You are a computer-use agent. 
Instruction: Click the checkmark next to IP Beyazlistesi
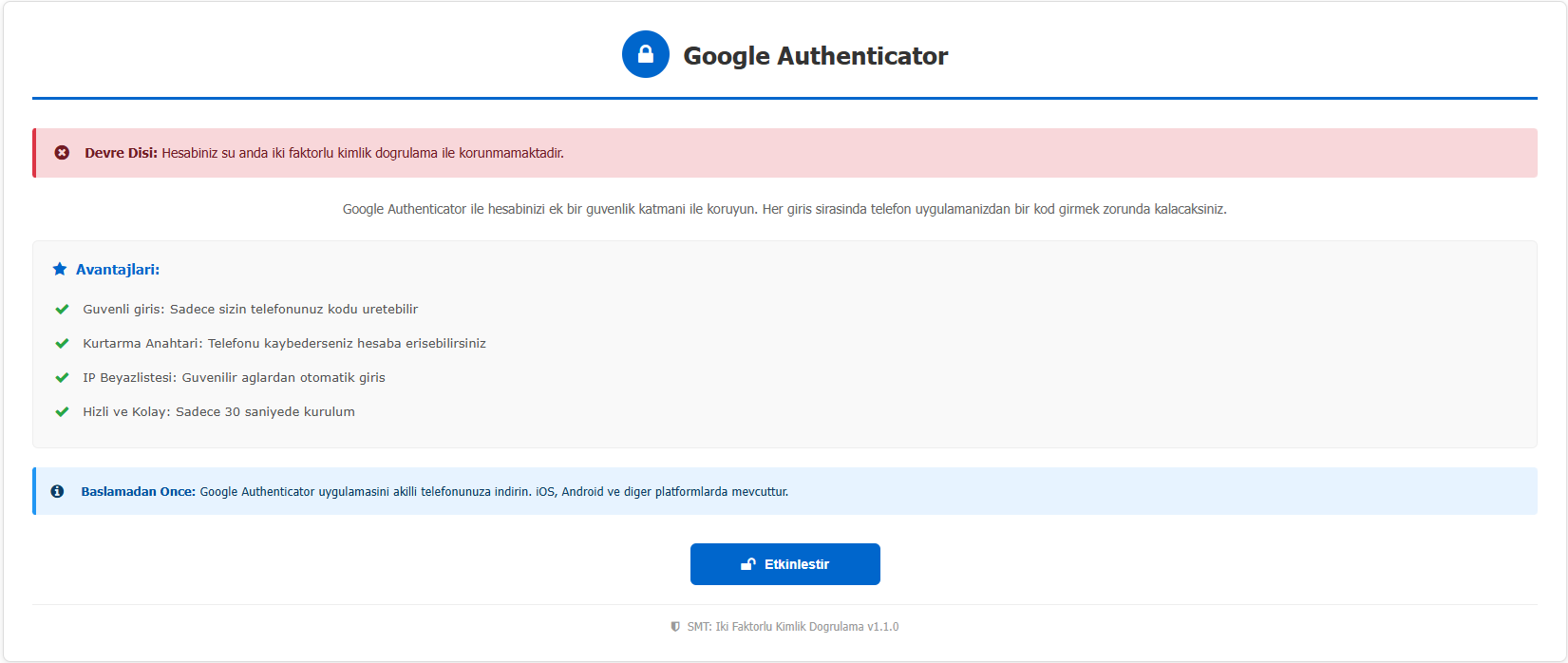tap(62, 378)
